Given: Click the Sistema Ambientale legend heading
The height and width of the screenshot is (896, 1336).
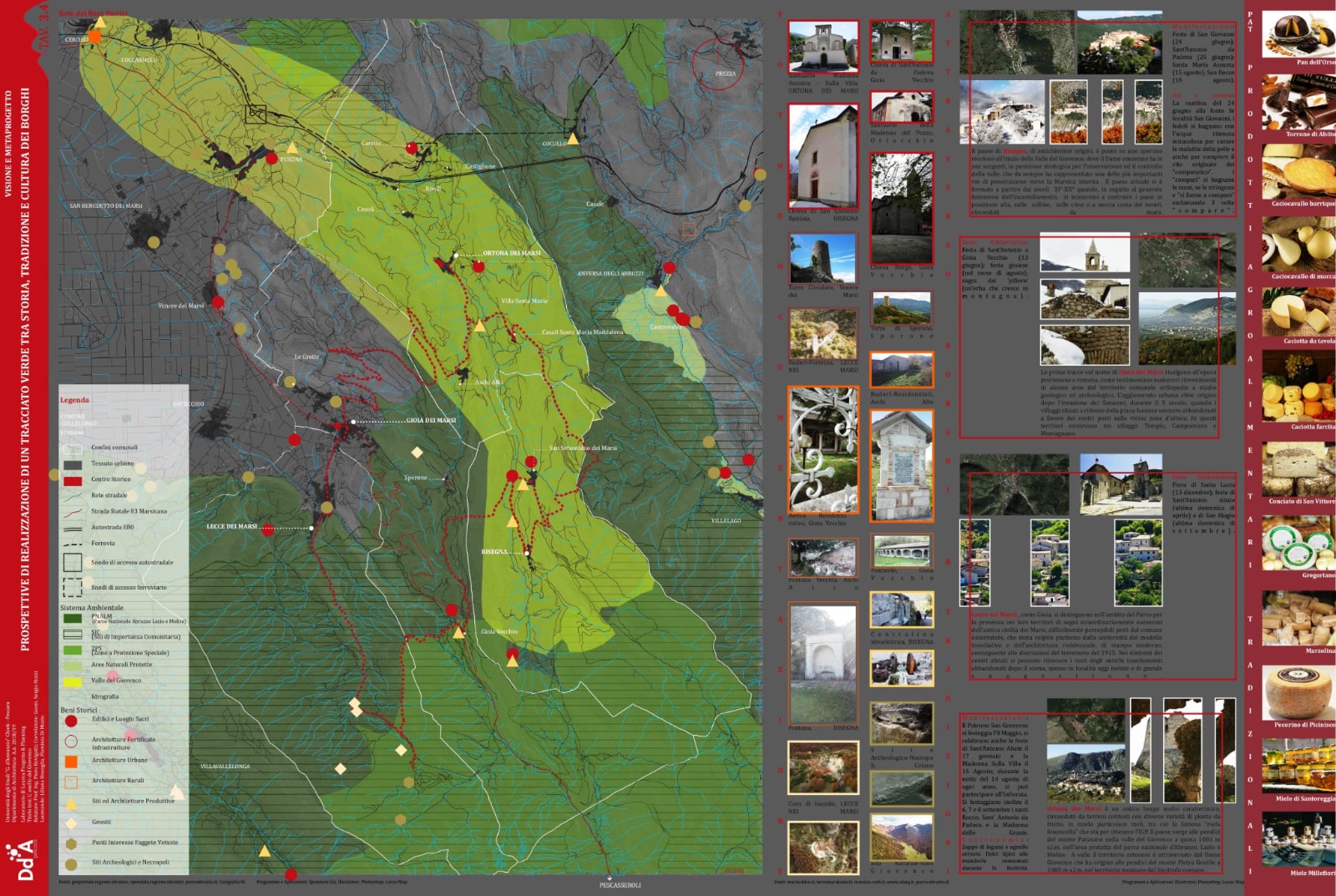Looking at the screenshot, I should tap(92, 608).
